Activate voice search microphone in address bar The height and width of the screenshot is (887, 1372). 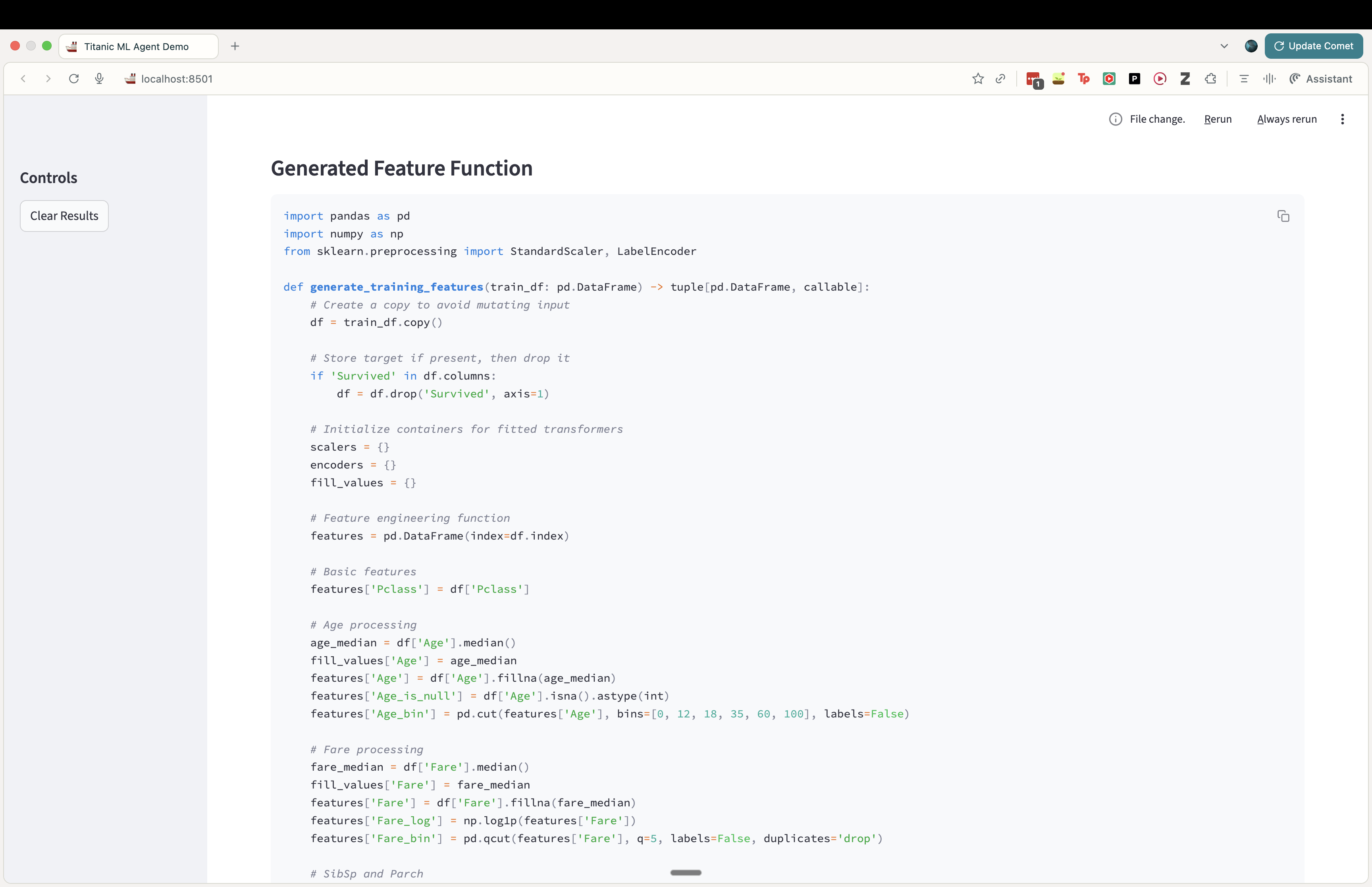(99, 78)
